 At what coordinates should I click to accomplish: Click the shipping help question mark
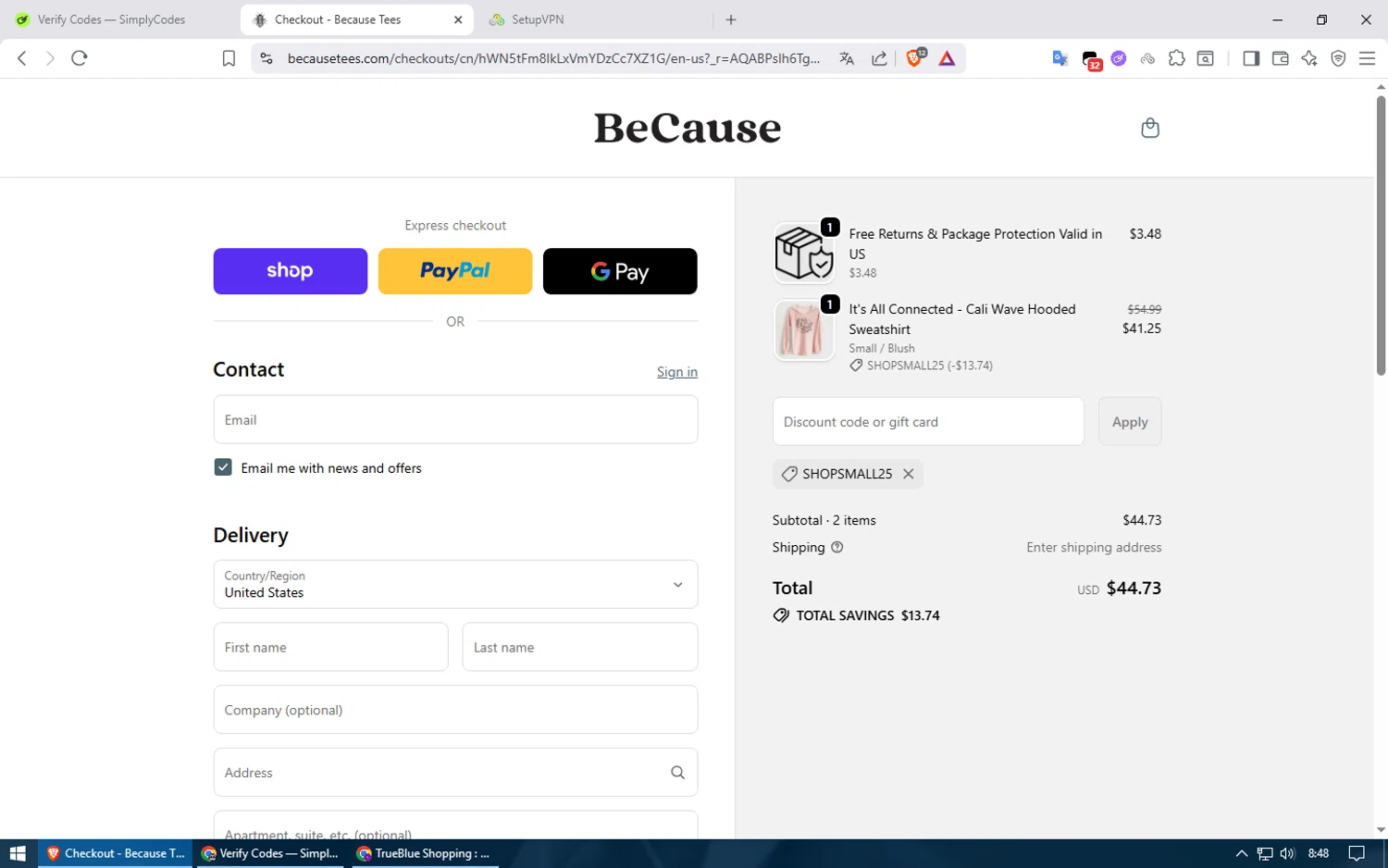click(x=837, y=547)
